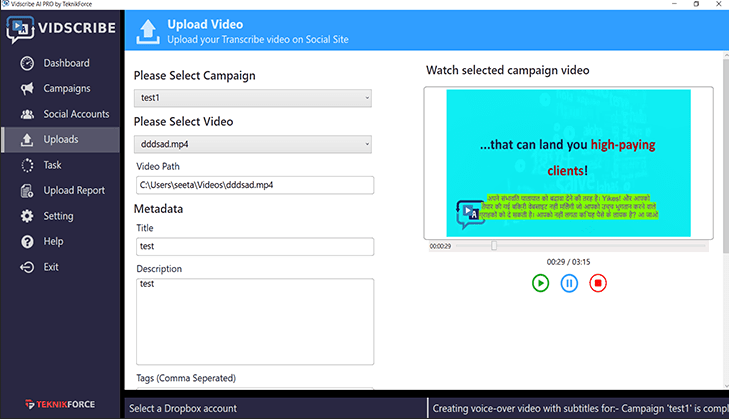Pause the video with blue button
Viewport: 729px width, 419px height.
click(x=569, y=283)
